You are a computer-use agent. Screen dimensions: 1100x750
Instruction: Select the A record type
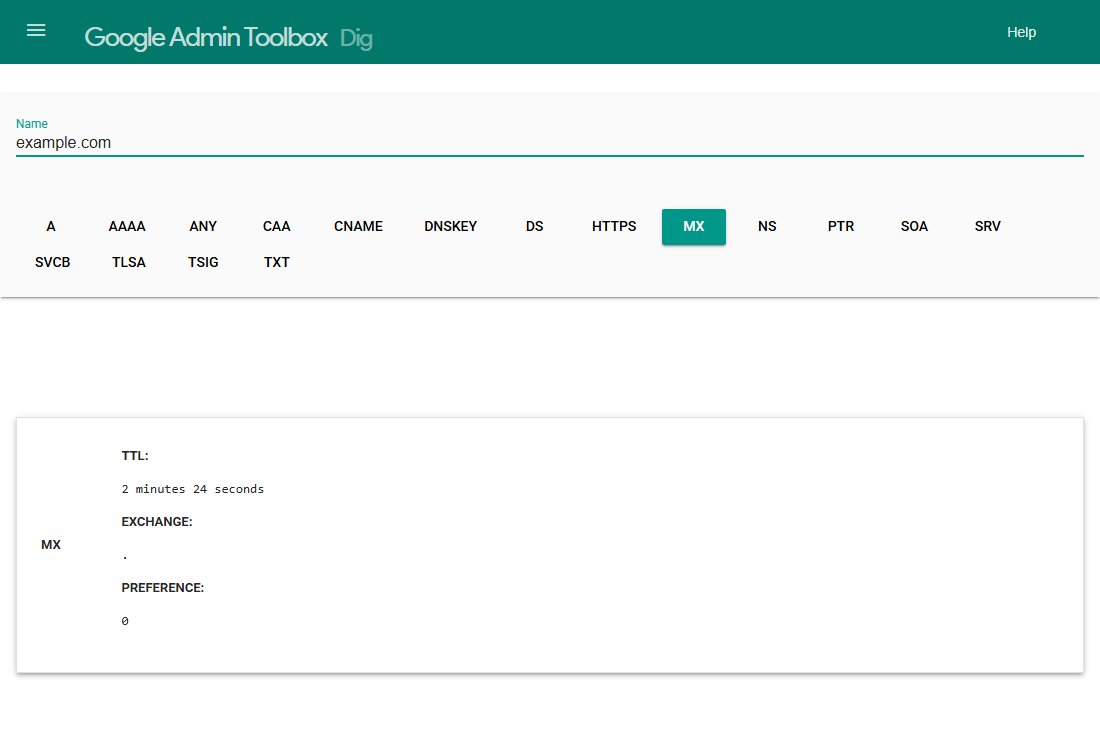[51, 227]
